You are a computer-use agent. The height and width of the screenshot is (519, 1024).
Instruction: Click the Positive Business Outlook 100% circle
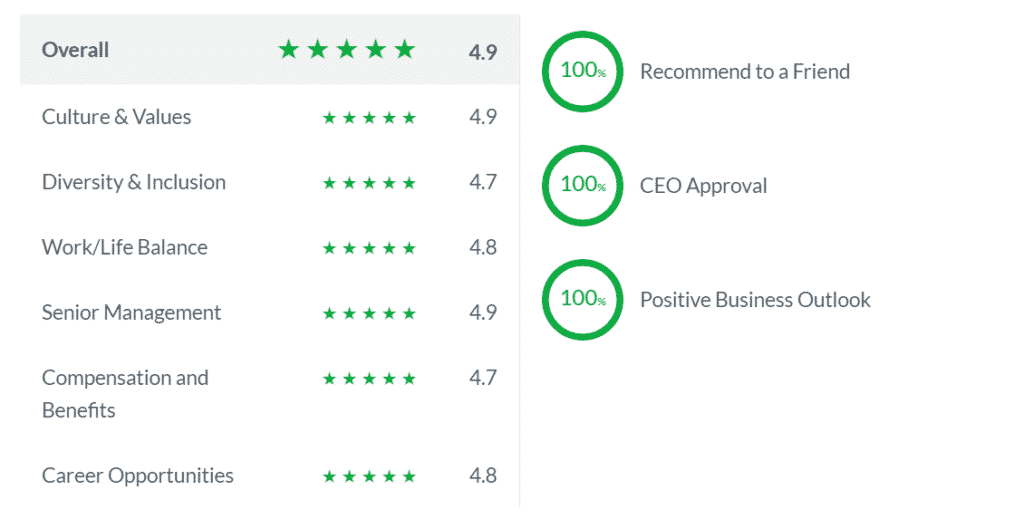click(582, 299)
